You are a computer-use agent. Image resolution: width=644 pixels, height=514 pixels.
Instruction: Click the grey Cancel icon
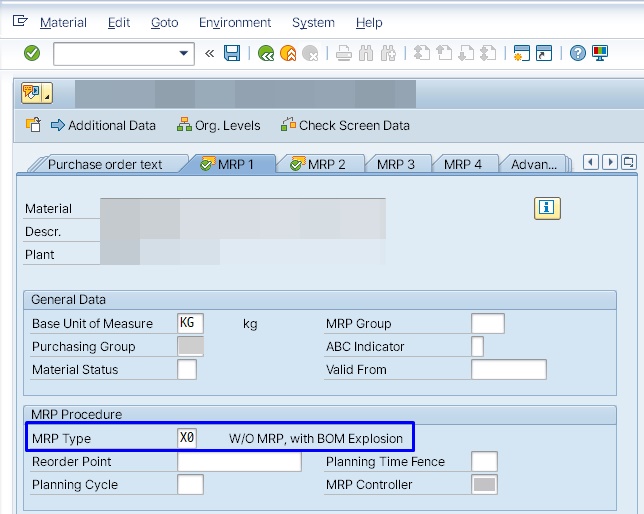point(310,53)
